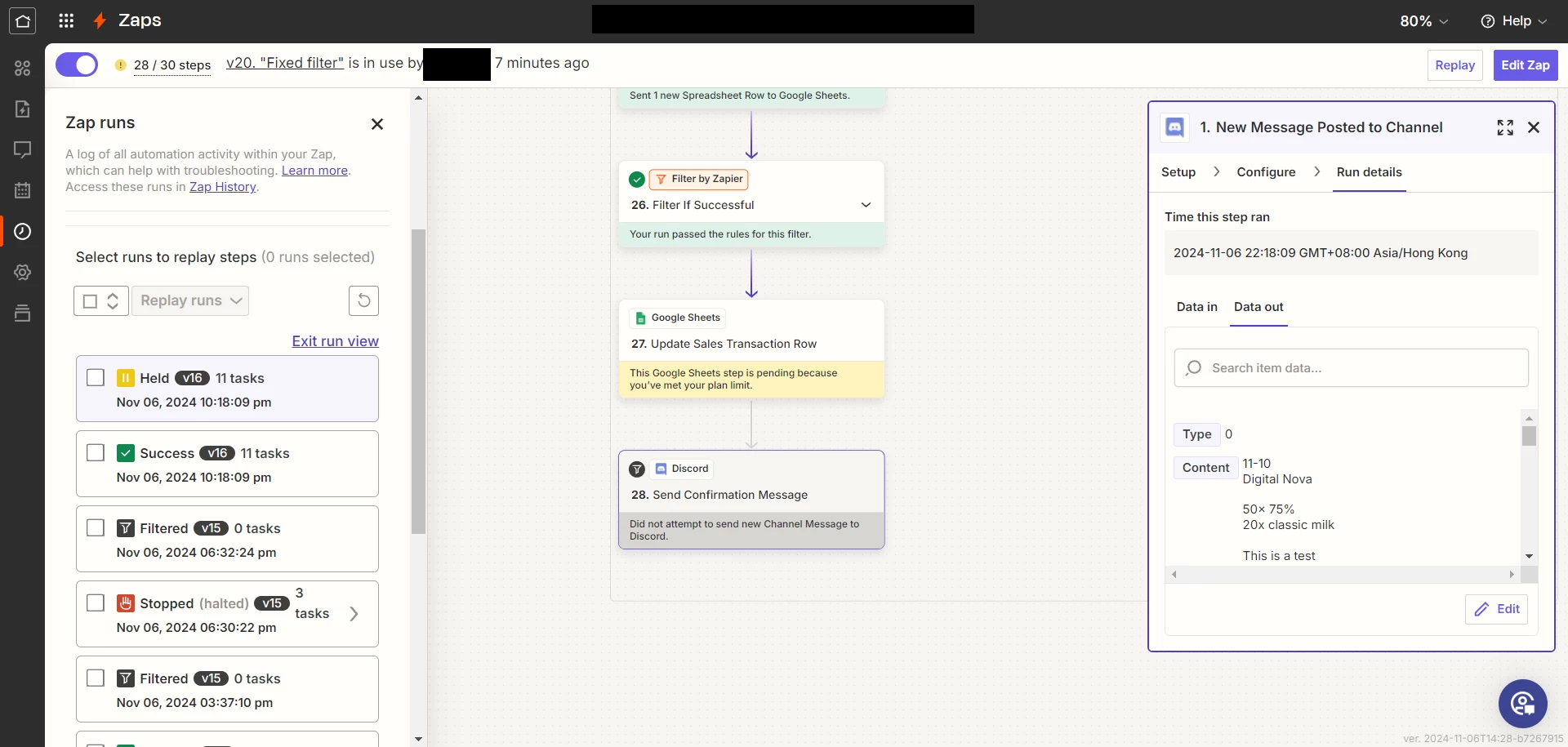The height and width of the screenshot is (747, 1568).
Task: Select the Stopped halted run checkbox
Action: (96, 603)
